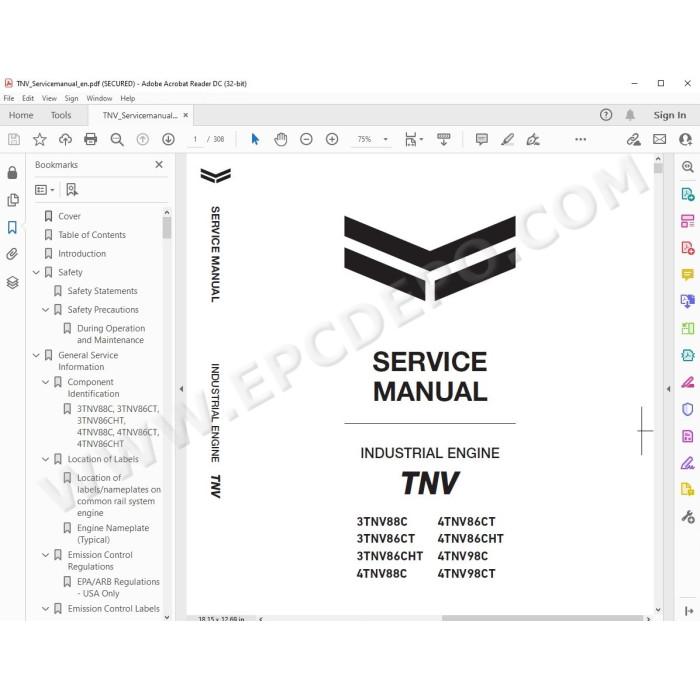Open bookmark options dropdown
This screenshot has height=700, width=700.
[45, 190]
